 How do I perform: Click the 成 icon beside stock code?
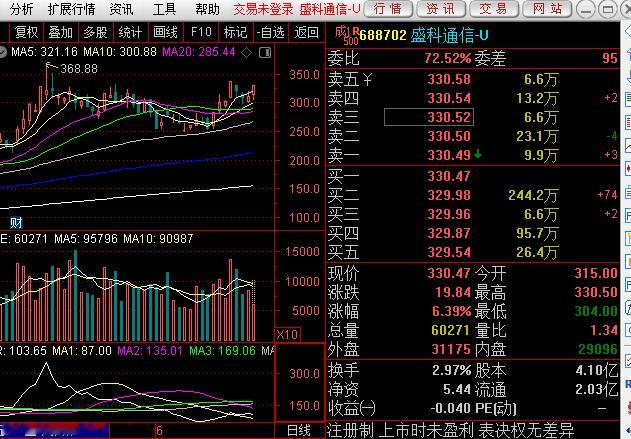340,31
